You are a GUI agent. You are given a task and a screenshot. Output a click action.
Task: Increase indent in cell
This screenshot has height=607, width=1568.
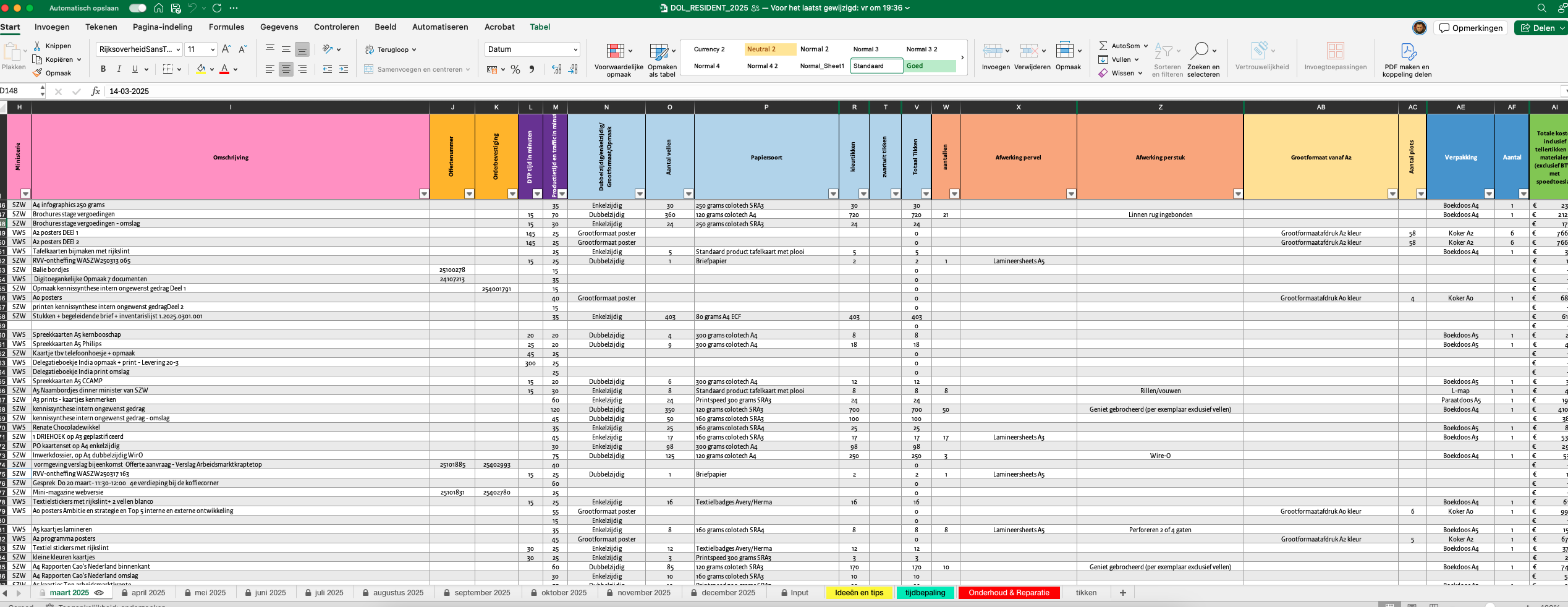(344, 69)
